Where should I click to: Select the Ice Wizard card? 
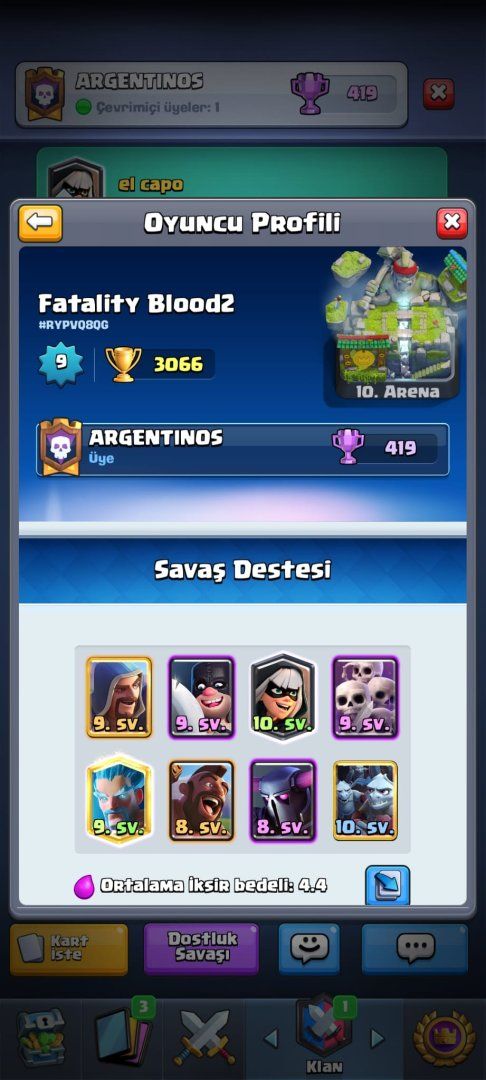click(119, 799)
